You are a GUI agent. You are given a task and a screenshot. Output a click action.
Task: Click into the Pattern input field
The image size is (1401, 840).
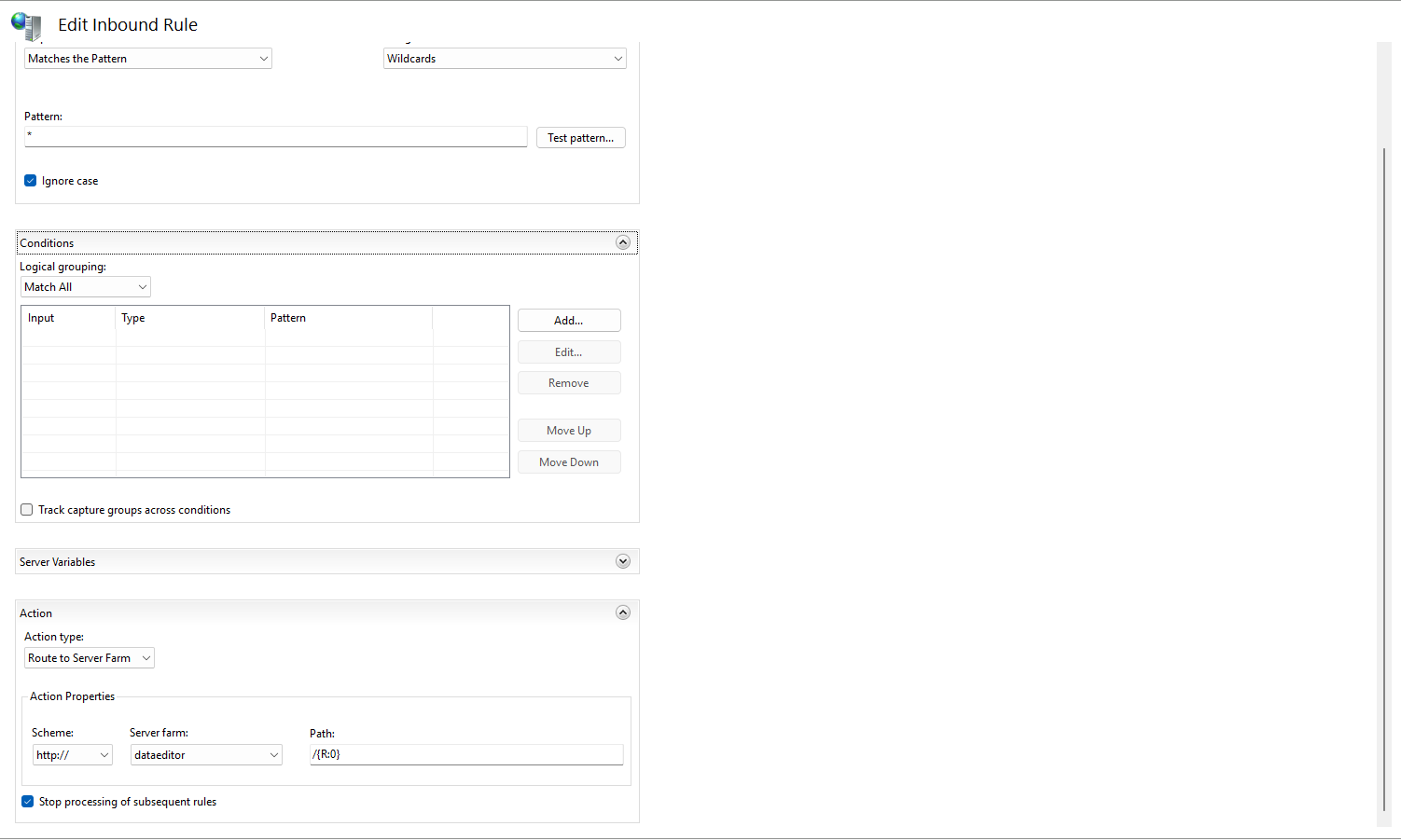(x=276, y=136)
